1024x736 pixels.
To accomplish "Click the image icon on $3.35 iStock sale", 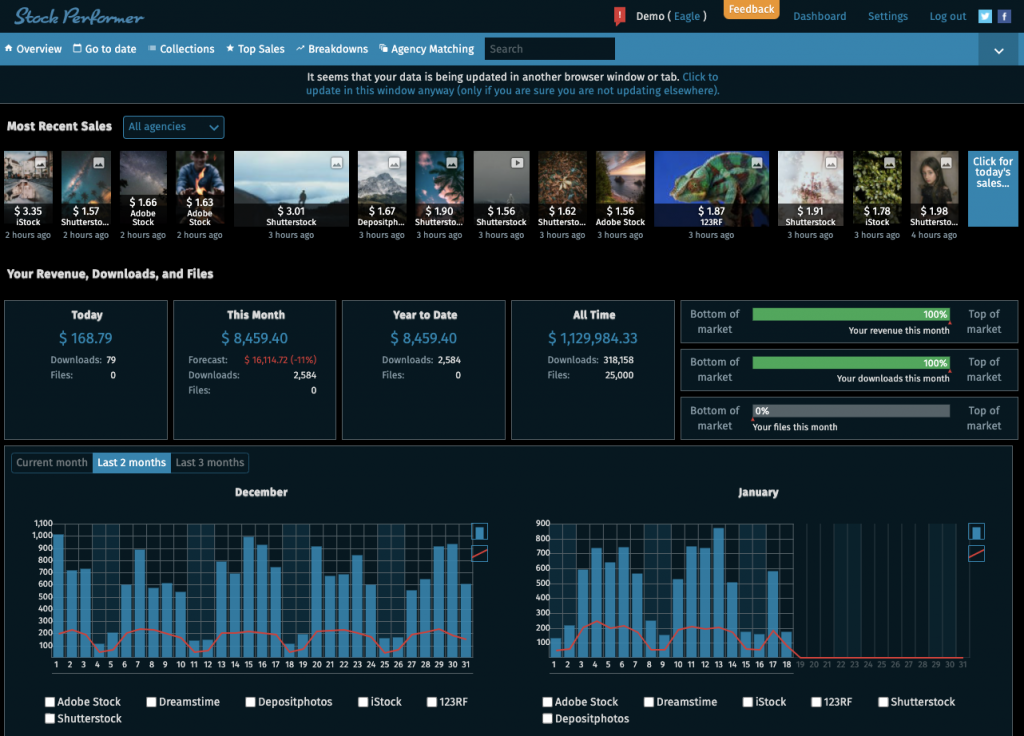I will pyautogui.click(x=40, y=163).
